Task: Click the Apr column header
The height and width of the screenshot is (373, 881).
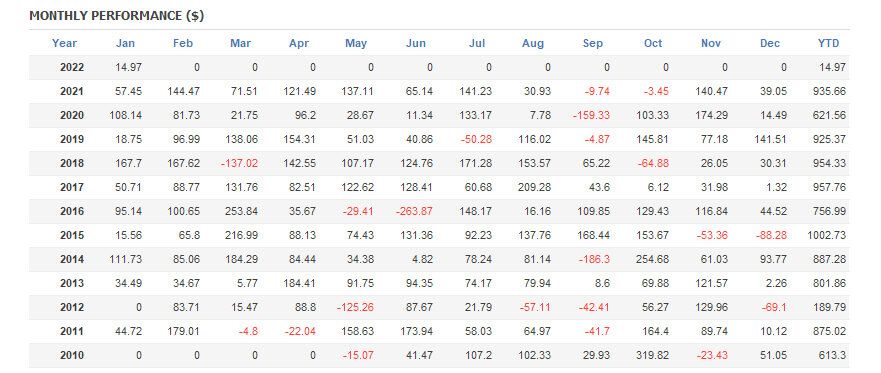Action: 299,43
